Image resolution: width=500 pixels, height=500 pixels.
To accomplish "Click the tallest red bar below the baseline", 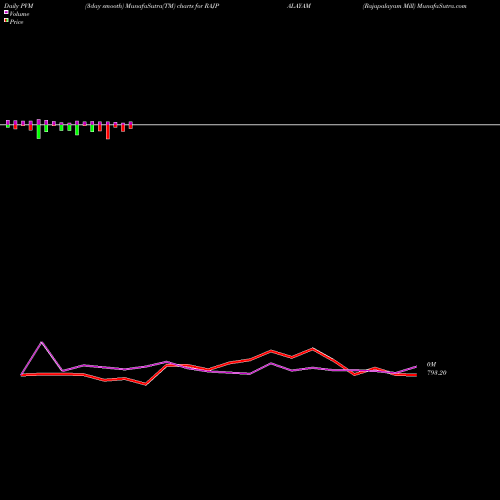I will point(108,132).
